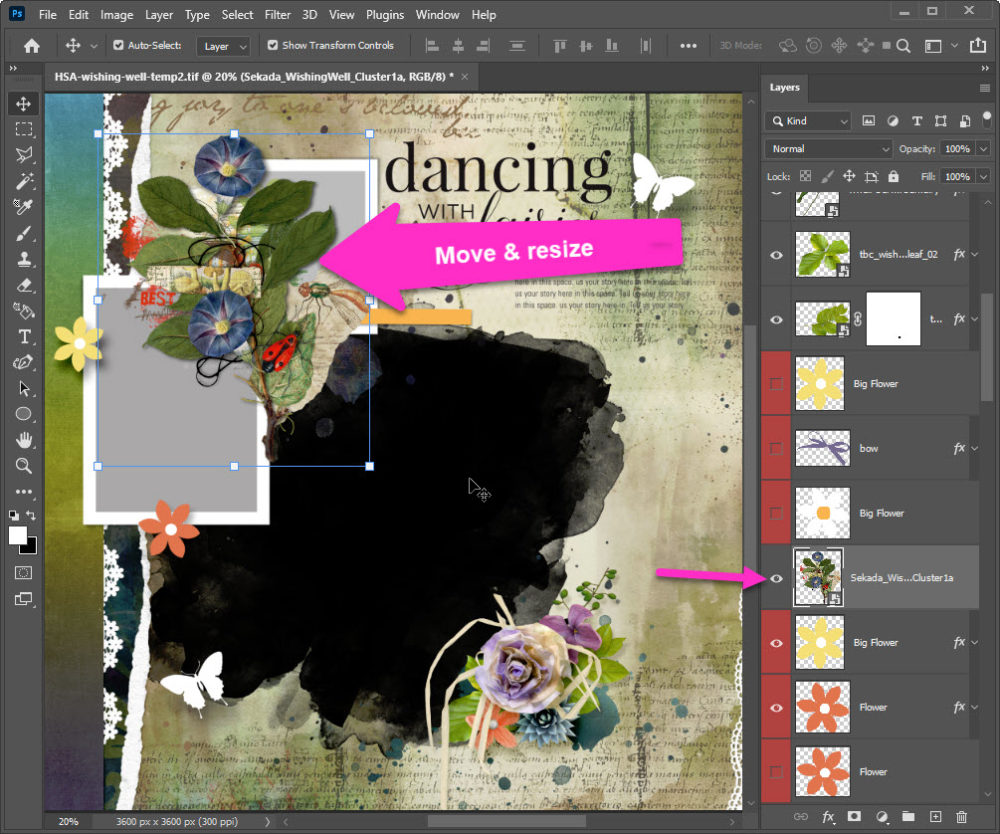Open the Auto-Select Layer dropdown
1000x834 pixels.
coord(223,46)
